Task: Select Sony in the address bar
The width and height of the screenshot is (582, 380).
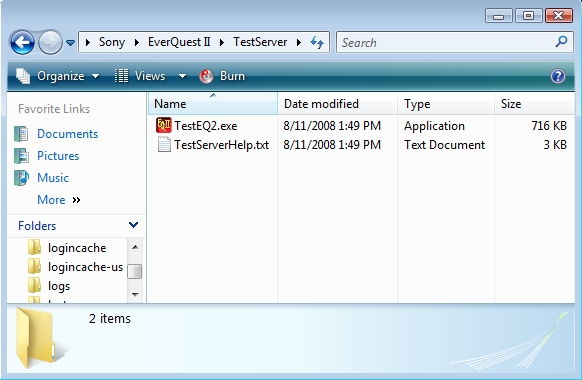Action: (x=111, y=42)
